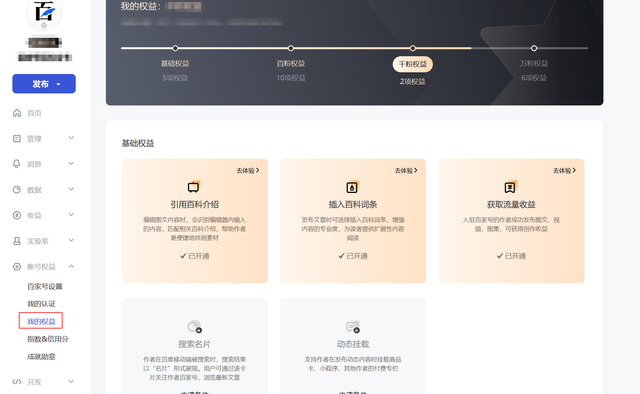Viewport: 640px width, 394px height.
Task: Go to 首页 in the sidebar
Action: [34, 113]
